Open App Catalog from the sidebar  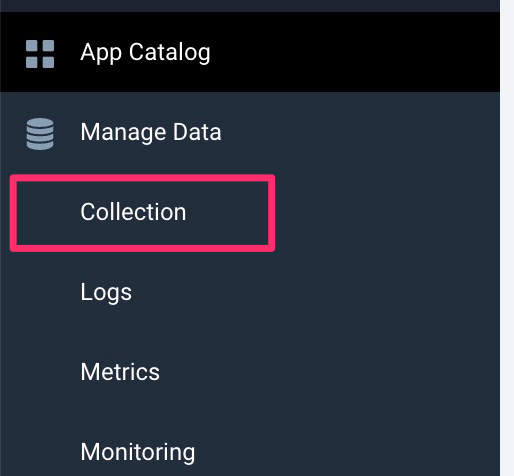(250, 52)
